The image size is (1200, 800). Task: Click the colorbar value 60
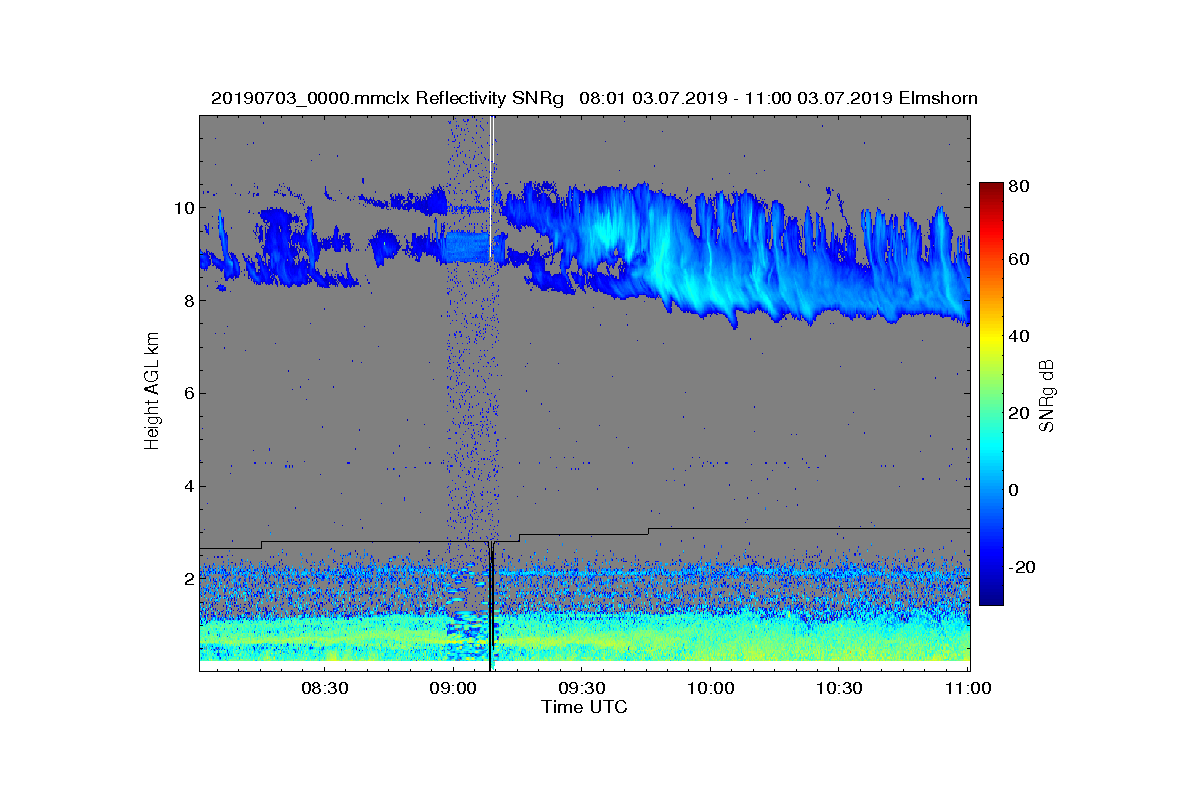tap(1021, 260)
